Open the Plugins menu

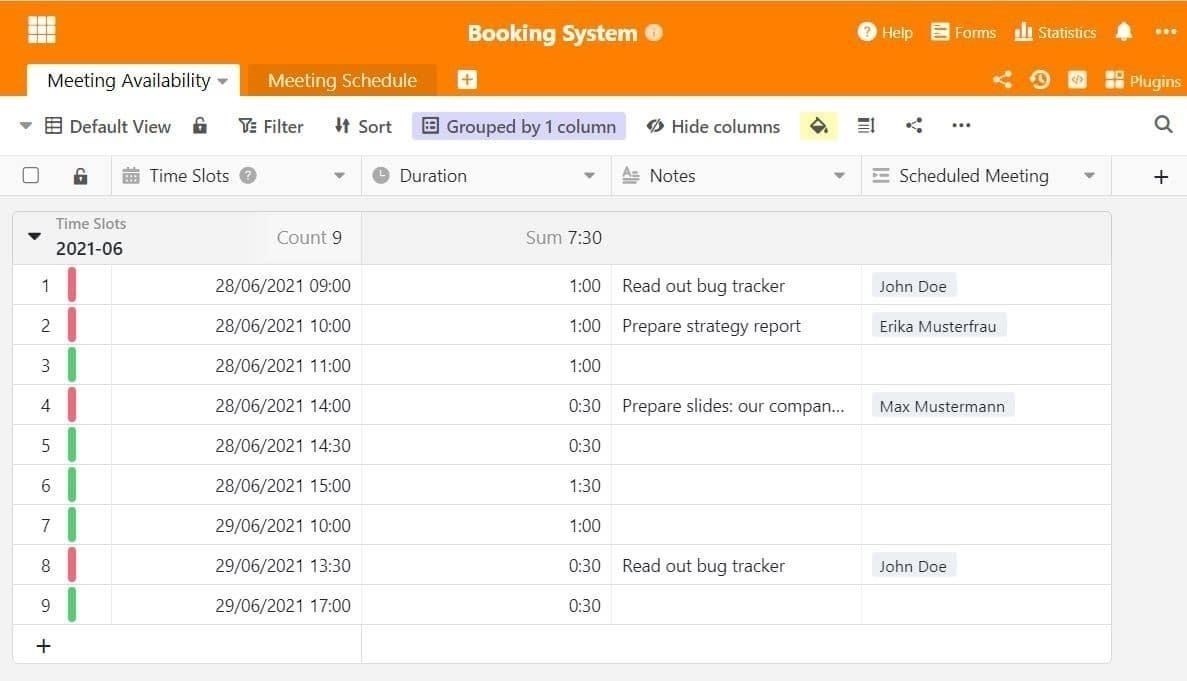[x=1142, y=80]
